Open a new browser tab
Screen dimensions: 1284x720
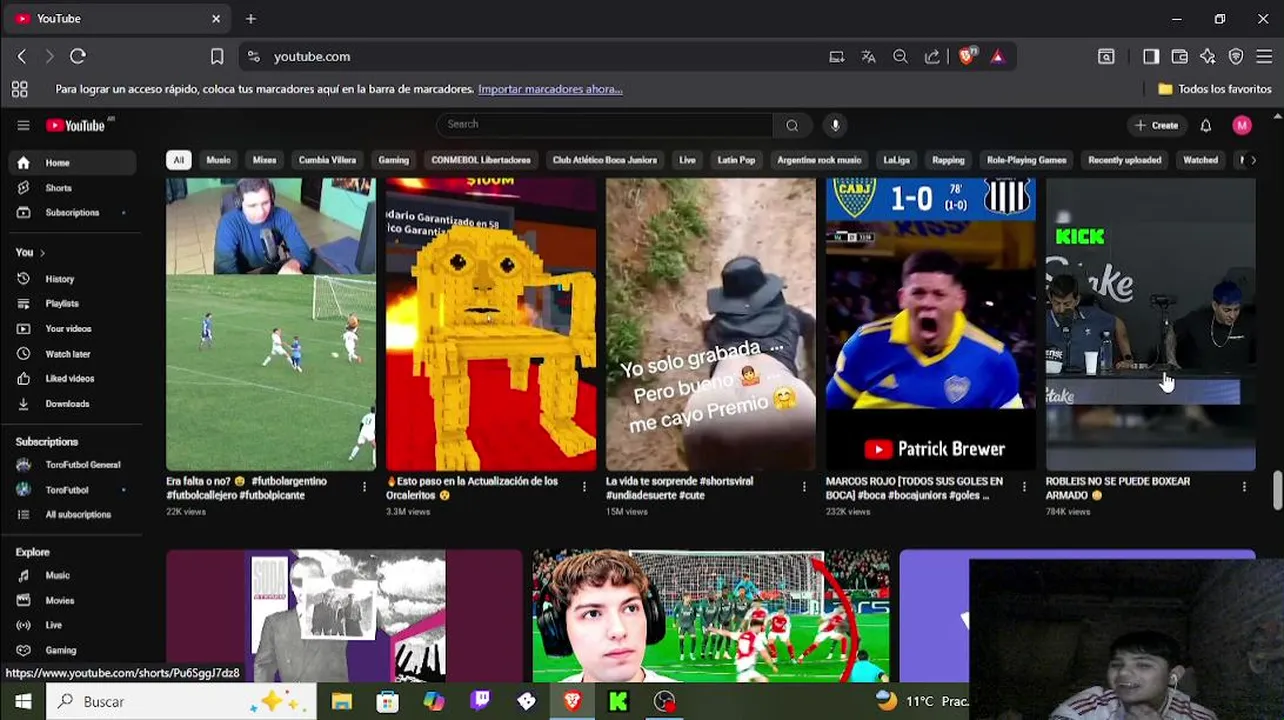(x=251, y=19)
